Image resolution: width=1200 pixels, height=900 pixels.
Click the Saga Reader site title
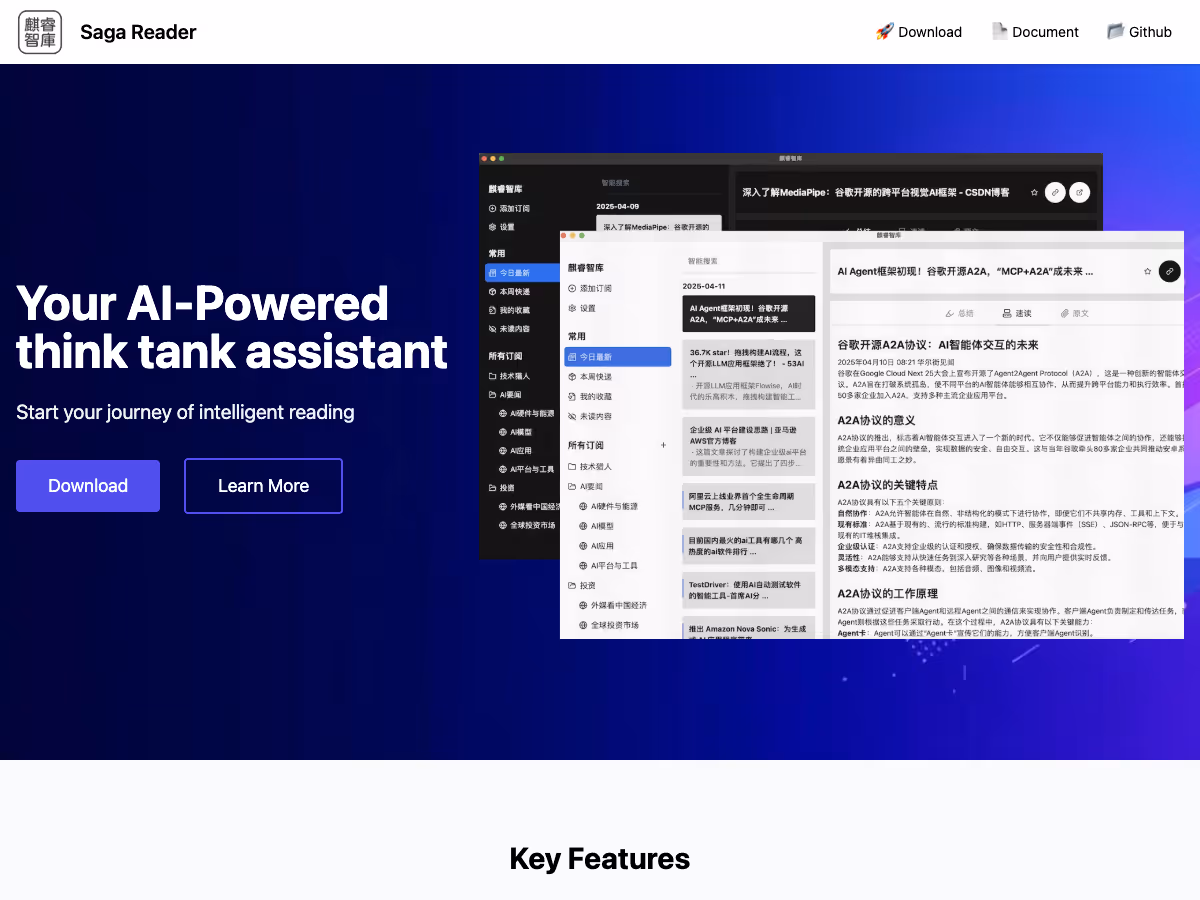click(x=138, y=32)
